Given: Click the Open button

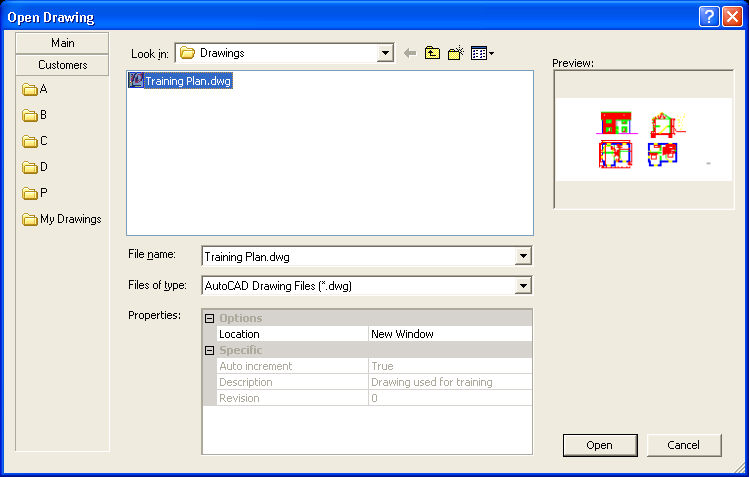Looking at the screenshot, I should 600,445.
